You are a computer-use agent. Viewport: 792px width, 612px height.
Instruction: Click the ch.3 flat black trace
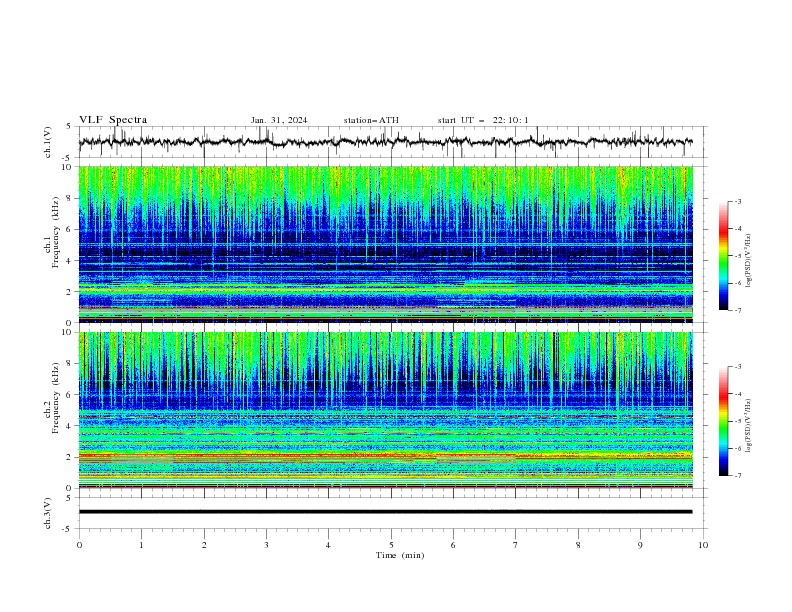point(385,512)
